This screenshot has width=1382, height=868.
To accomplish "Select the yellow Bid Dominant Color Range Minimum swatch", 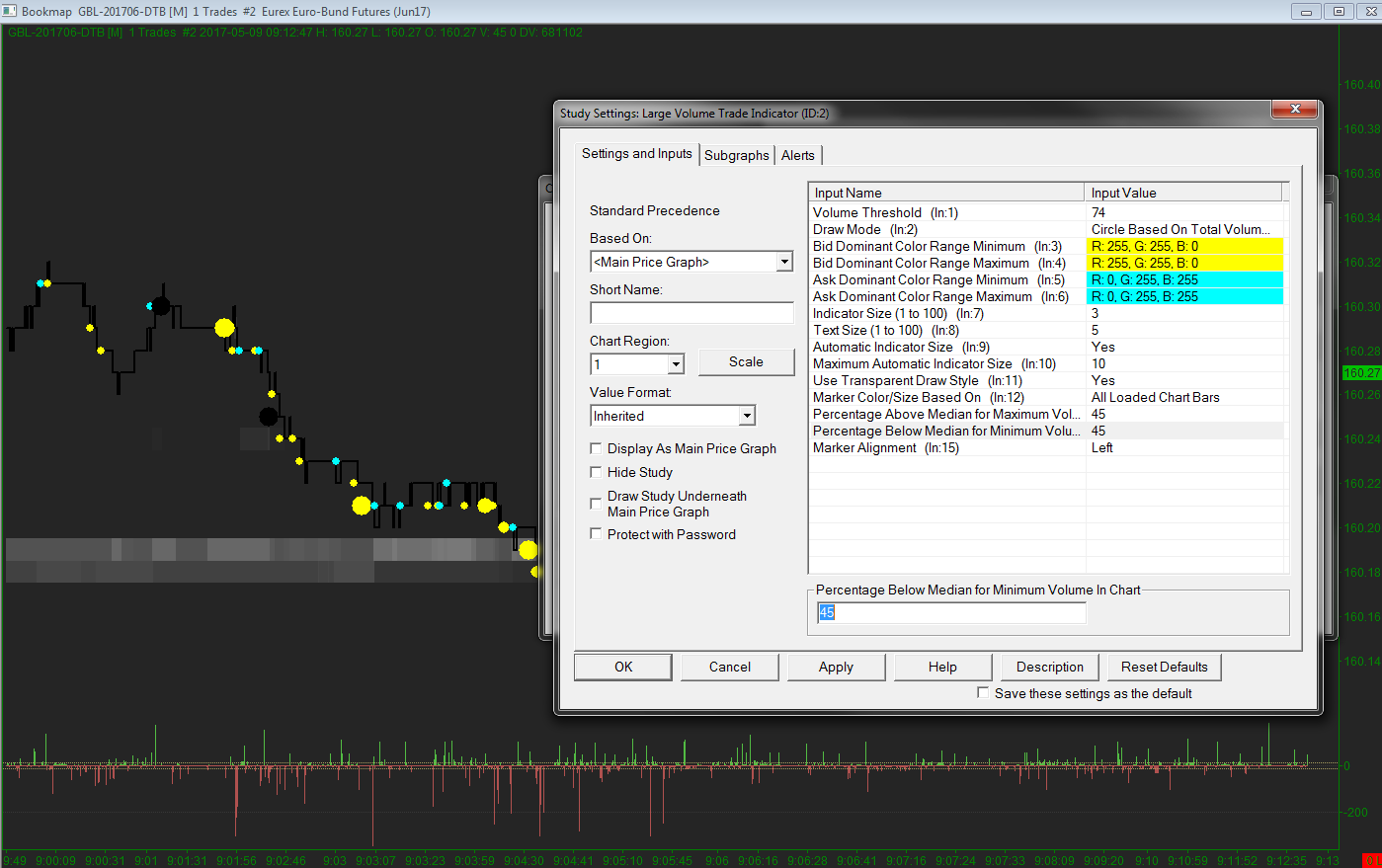I will 1184,247.
